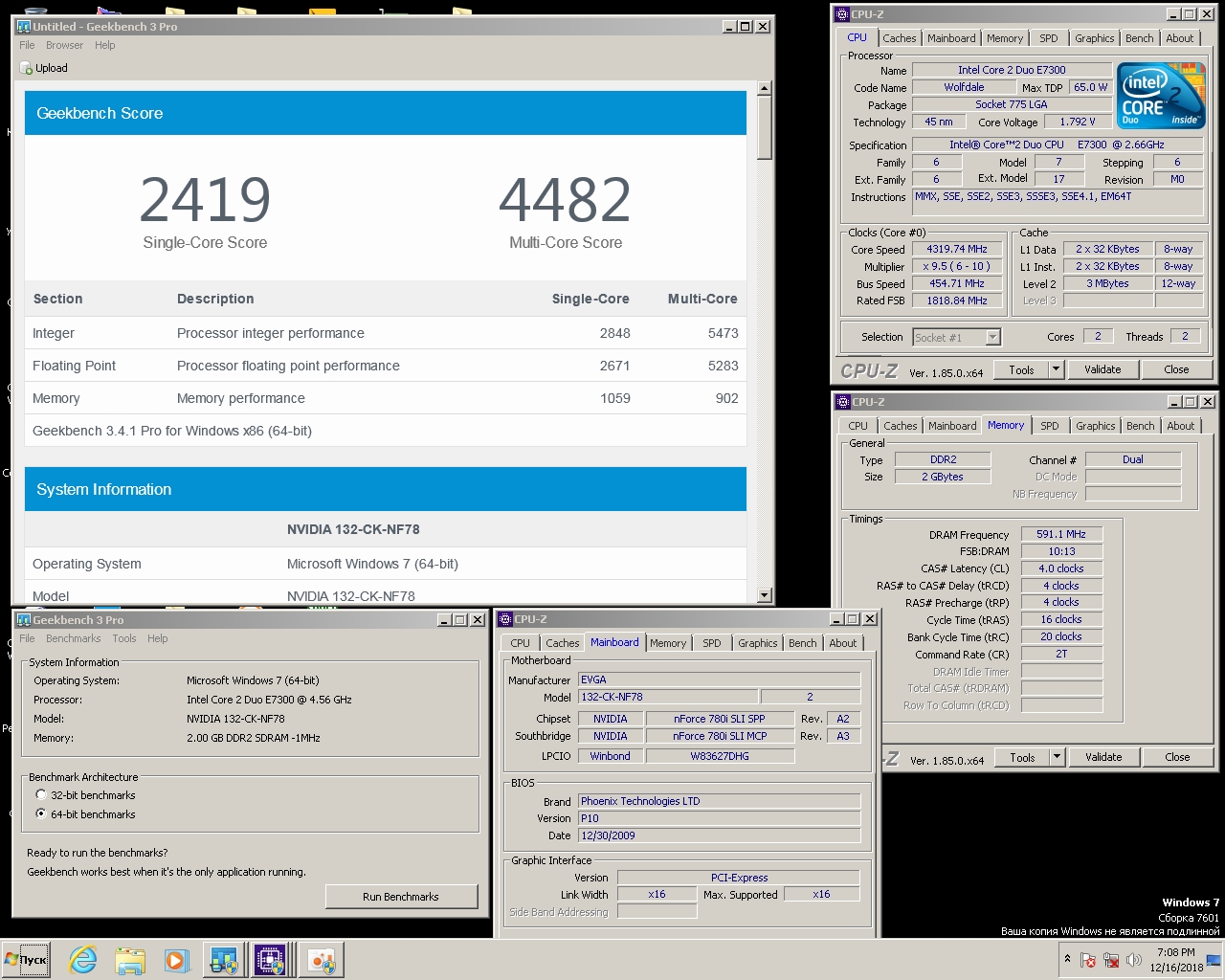Click Manufacturer field showing EVGA
Image resolution: width=1225 pixels, height=980 pixels.
tap(719, 679)
